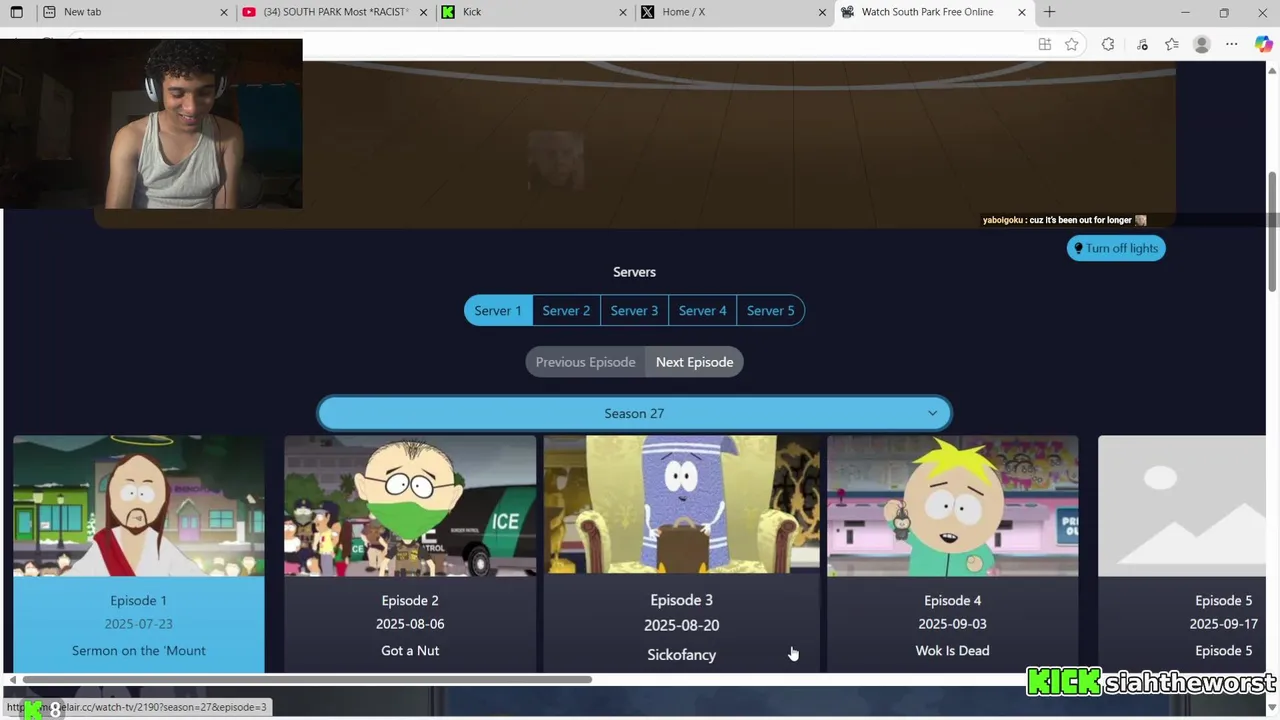
Task: Open Episode 2 Mr. Mackey ICE thumbnail
Action: tap(410, 506)
